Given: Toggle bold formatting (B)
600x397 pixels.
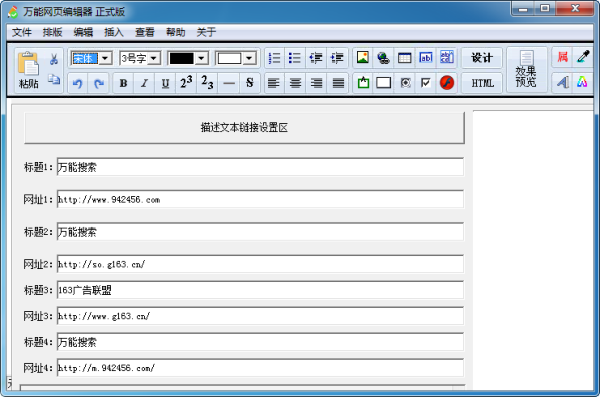Looking at the screenshot, I should [x=124, y=83].
